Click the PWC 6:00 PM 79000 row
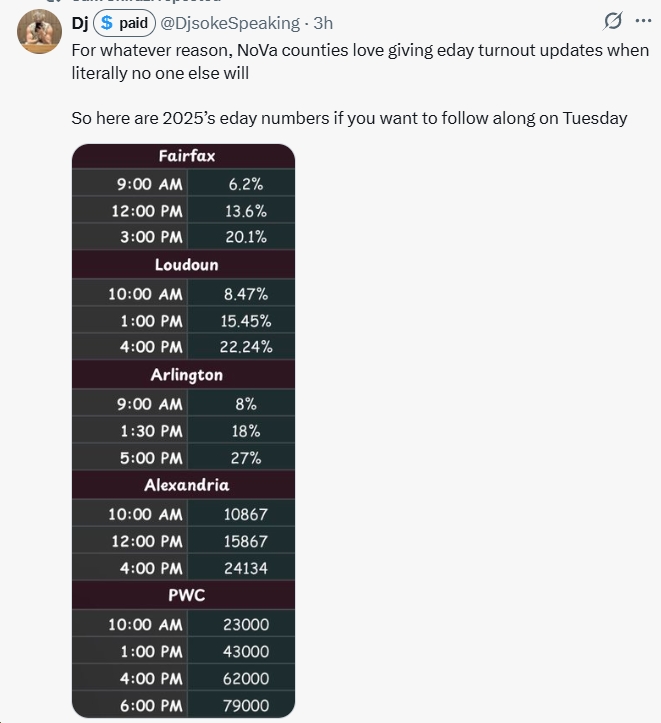 (186, 705)
